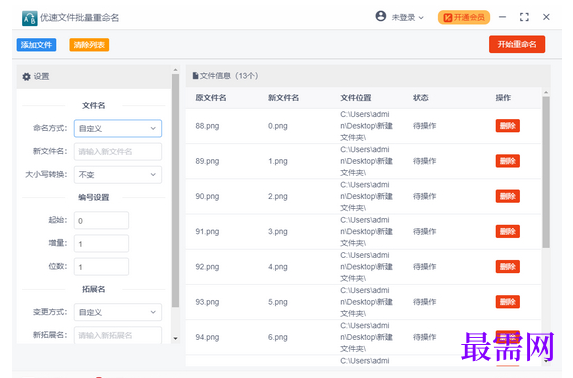Image resolution: width=573 pixels, height=378 pixels.
Task: Open the 大小写转换 dropdown
Action: pos(118,175)
